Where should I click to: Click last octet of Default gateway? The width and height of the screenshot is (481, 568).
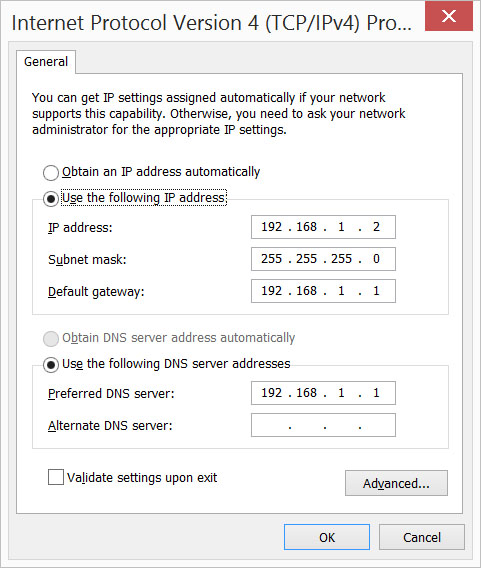coord(376,291)
